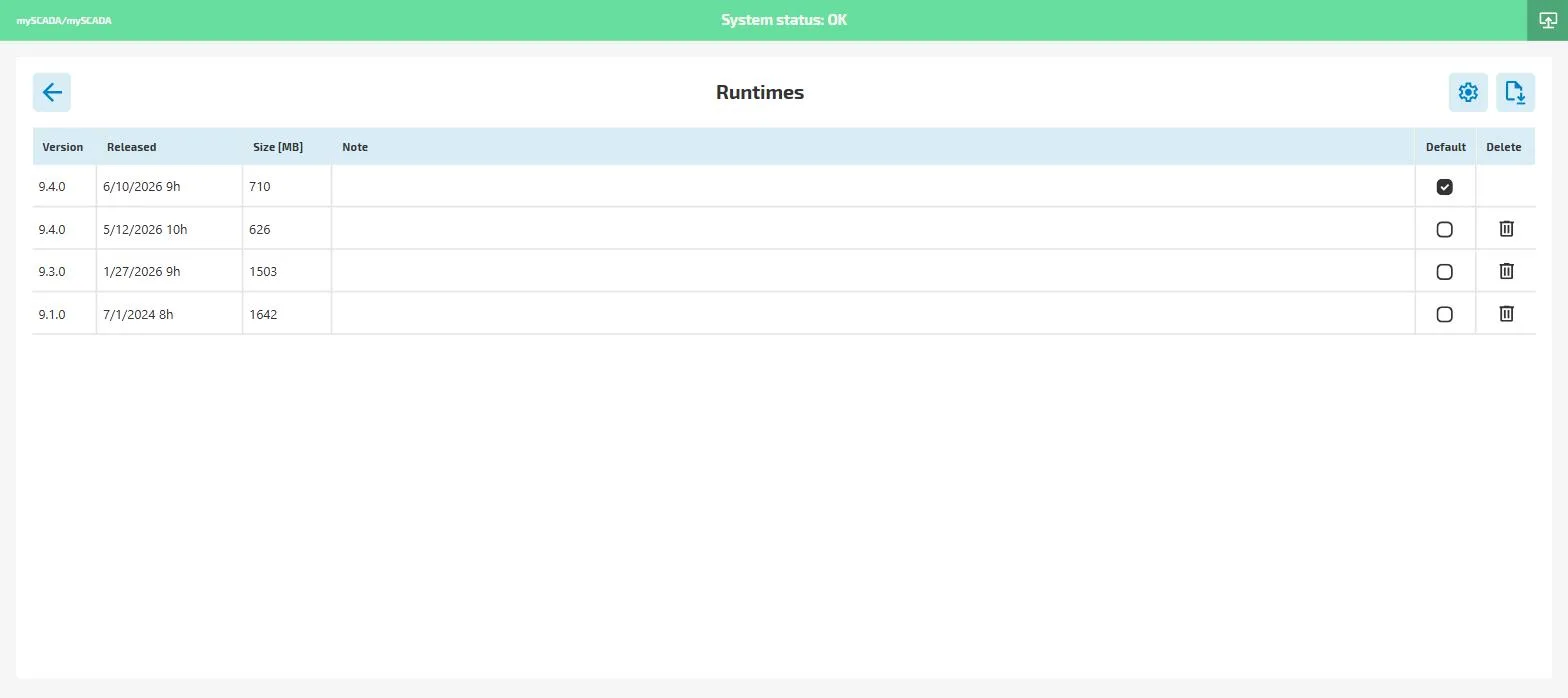Open runtimes settings gear
1568x698 pixels.
point(1468,92)
